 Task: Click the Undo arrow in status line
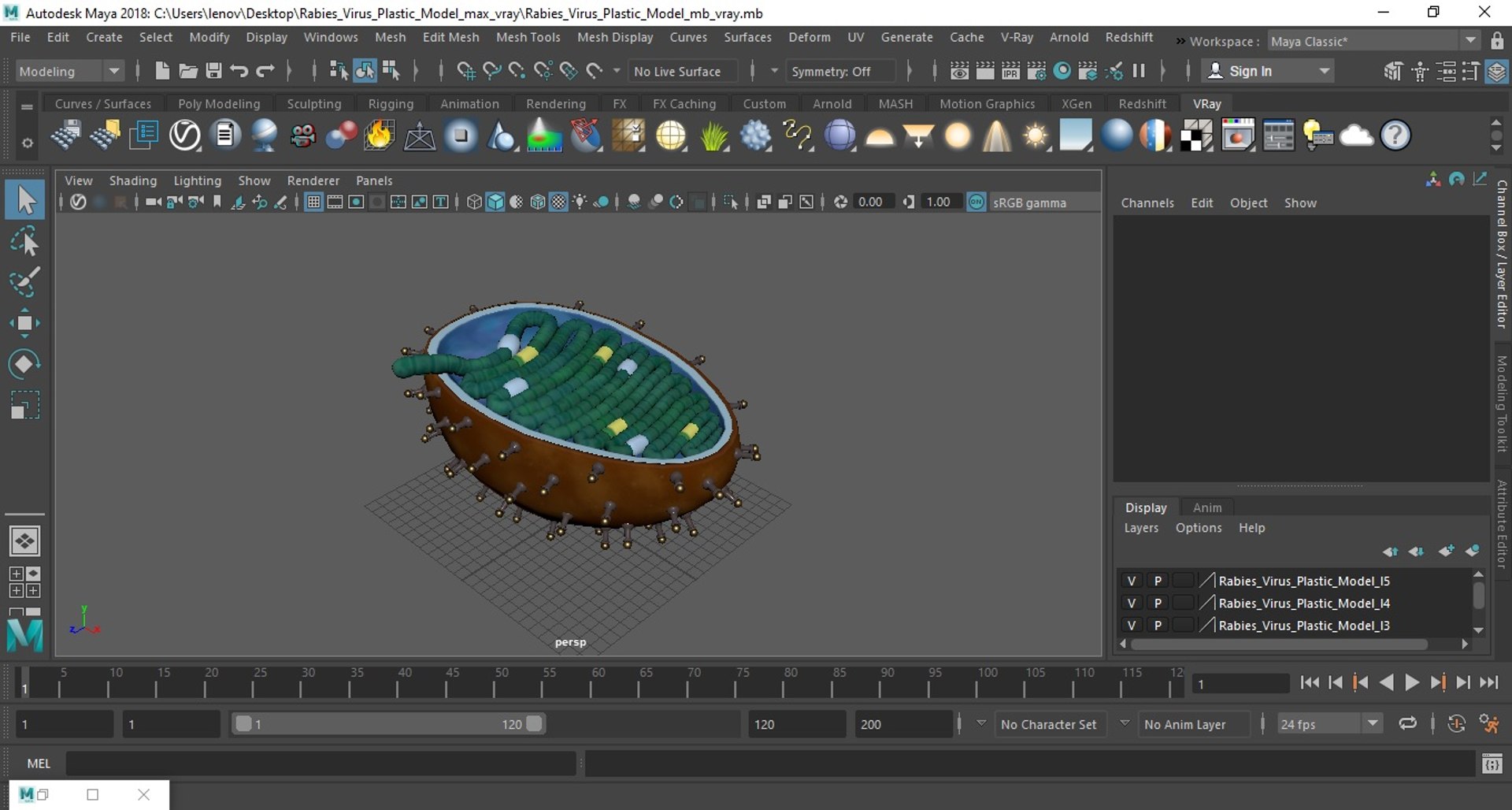point(239,71)
